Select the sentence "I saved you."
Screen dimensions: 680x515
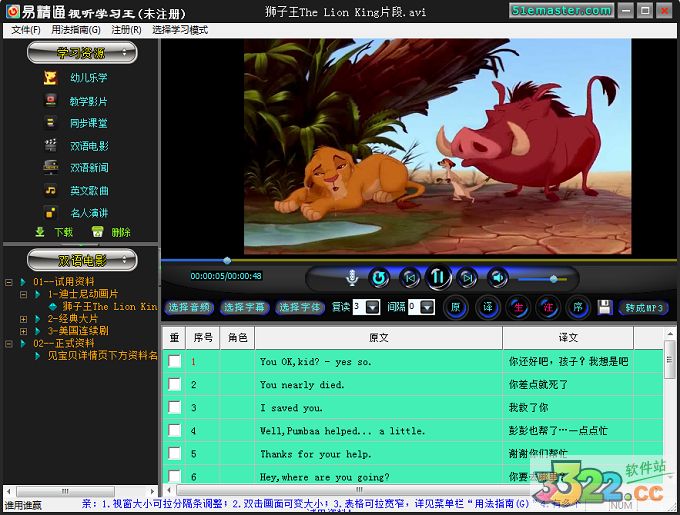291,407
